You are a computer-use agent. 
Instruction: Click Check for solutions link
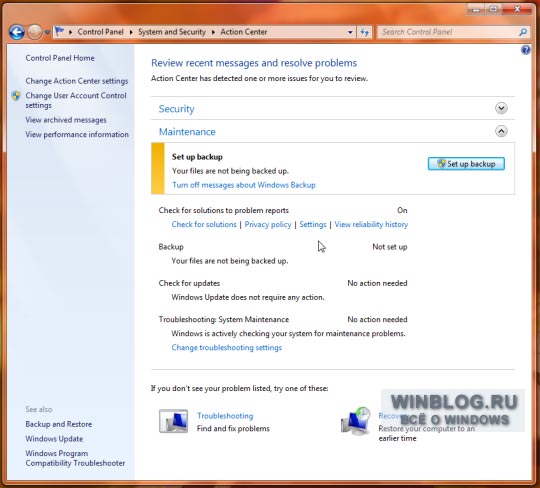[x=204, y=225]
